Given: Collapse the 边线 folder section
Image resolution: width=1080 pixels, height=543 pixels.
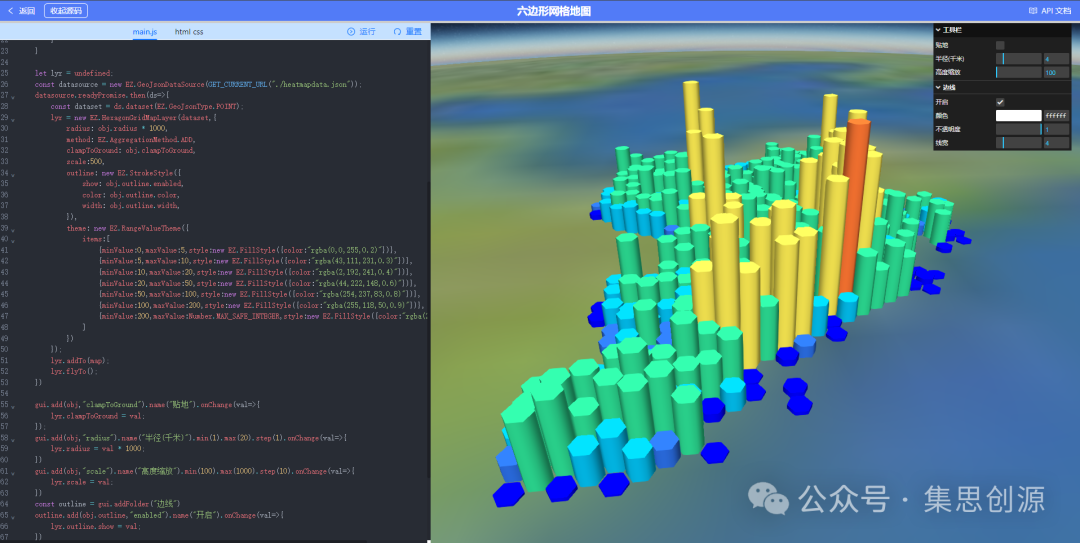Looking at the screenshot, I should [938, 88].
